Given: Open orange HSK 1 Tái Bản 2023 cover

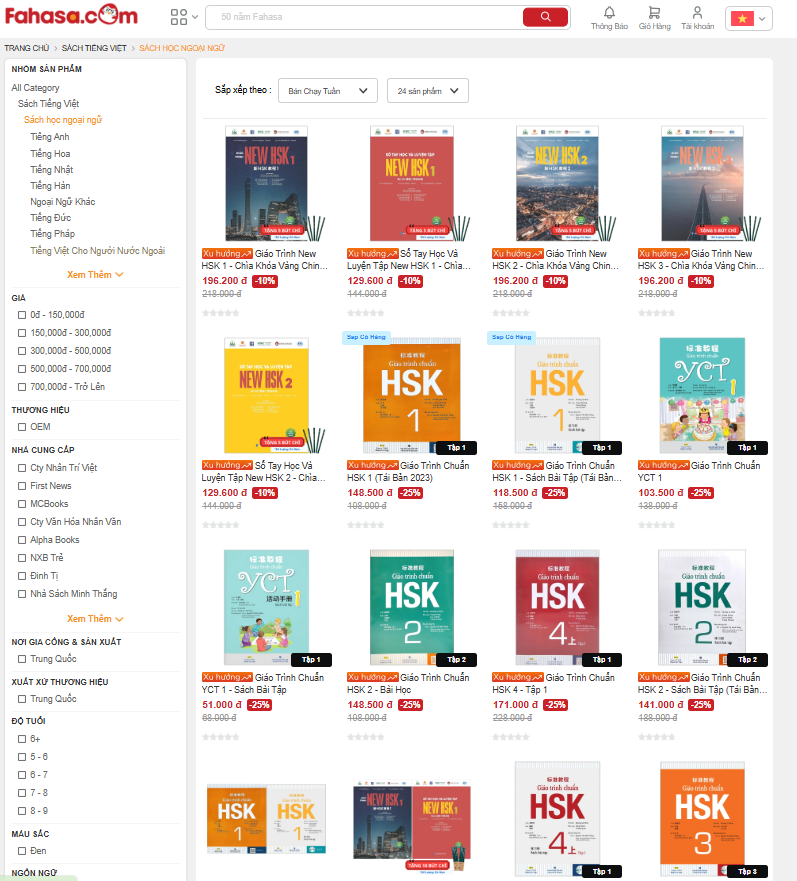Looking at the screenshot, I should (x=412, y=396).
